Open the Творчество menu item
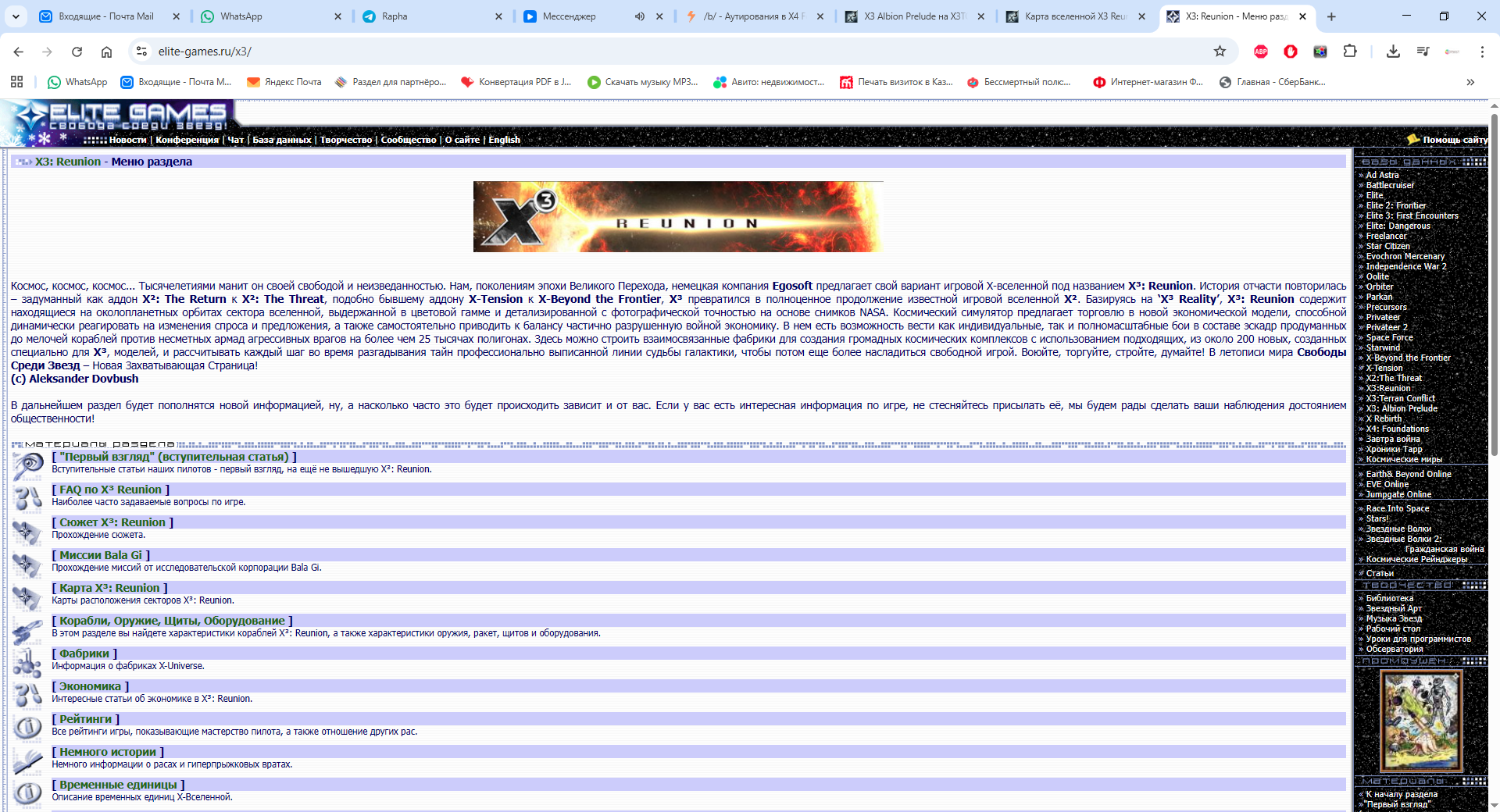Screen dimensions: 1500x812 click(346, 140)
